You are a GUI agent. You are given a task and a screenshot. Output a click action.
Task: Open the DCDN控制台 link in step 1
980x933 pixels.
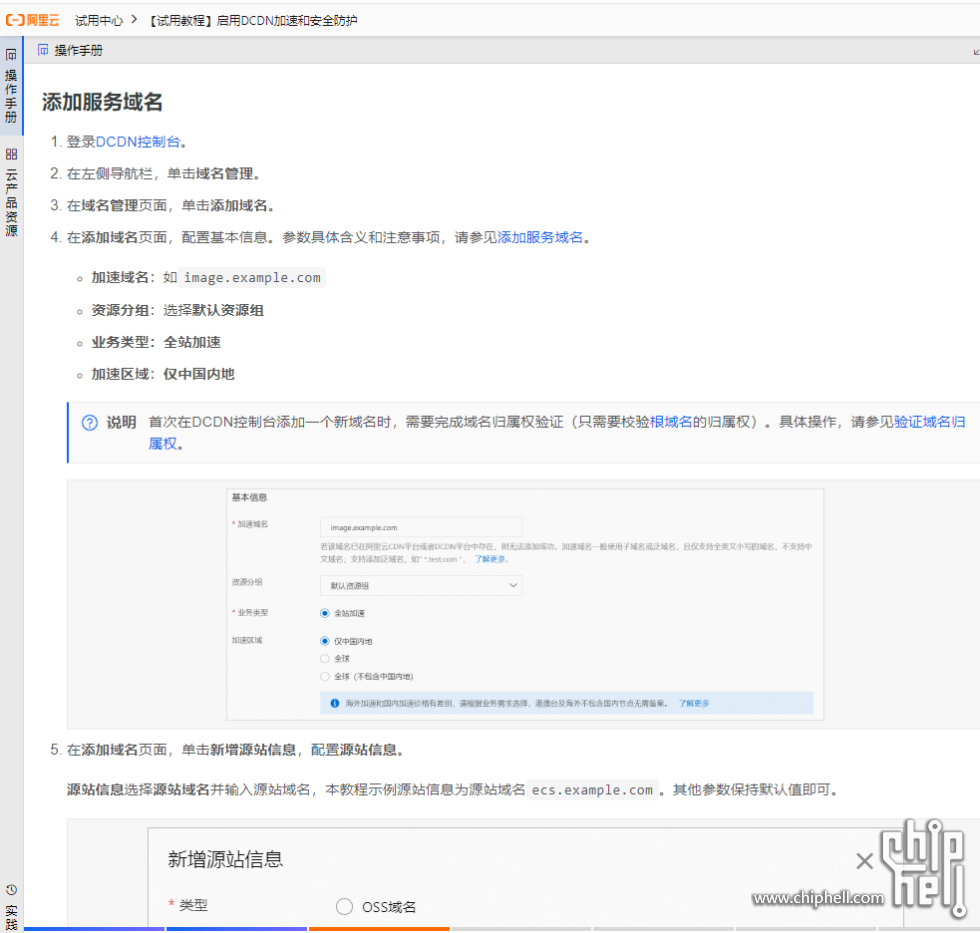[x=138, y=142]
